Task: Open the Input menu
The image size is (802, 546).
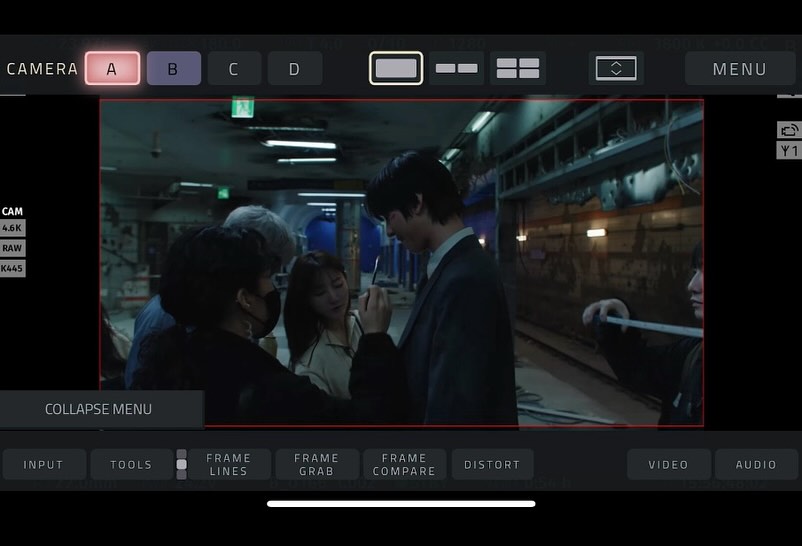Action: coord(43,464)
